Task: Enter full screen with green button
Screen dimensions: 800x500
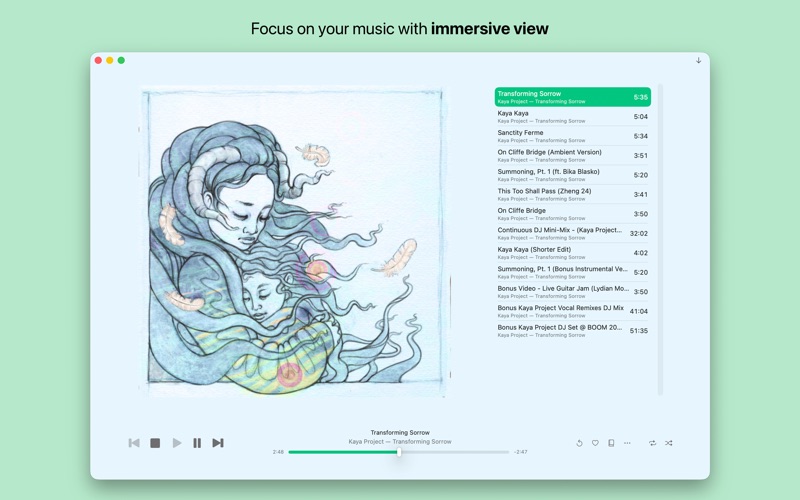Action: (x=121, y=60)
